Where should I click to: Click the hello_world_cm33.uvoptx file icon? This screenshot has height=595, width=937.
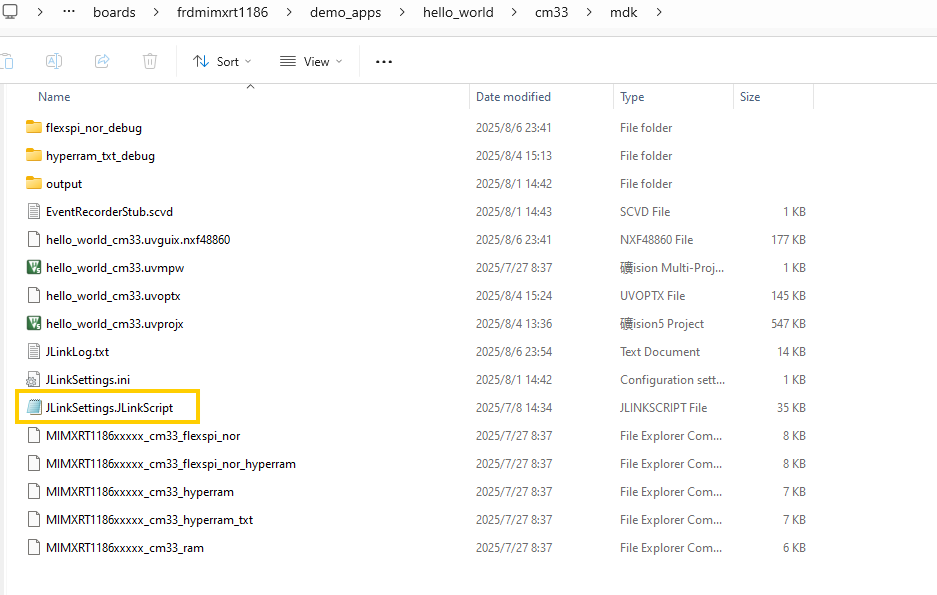pos(34,295)
